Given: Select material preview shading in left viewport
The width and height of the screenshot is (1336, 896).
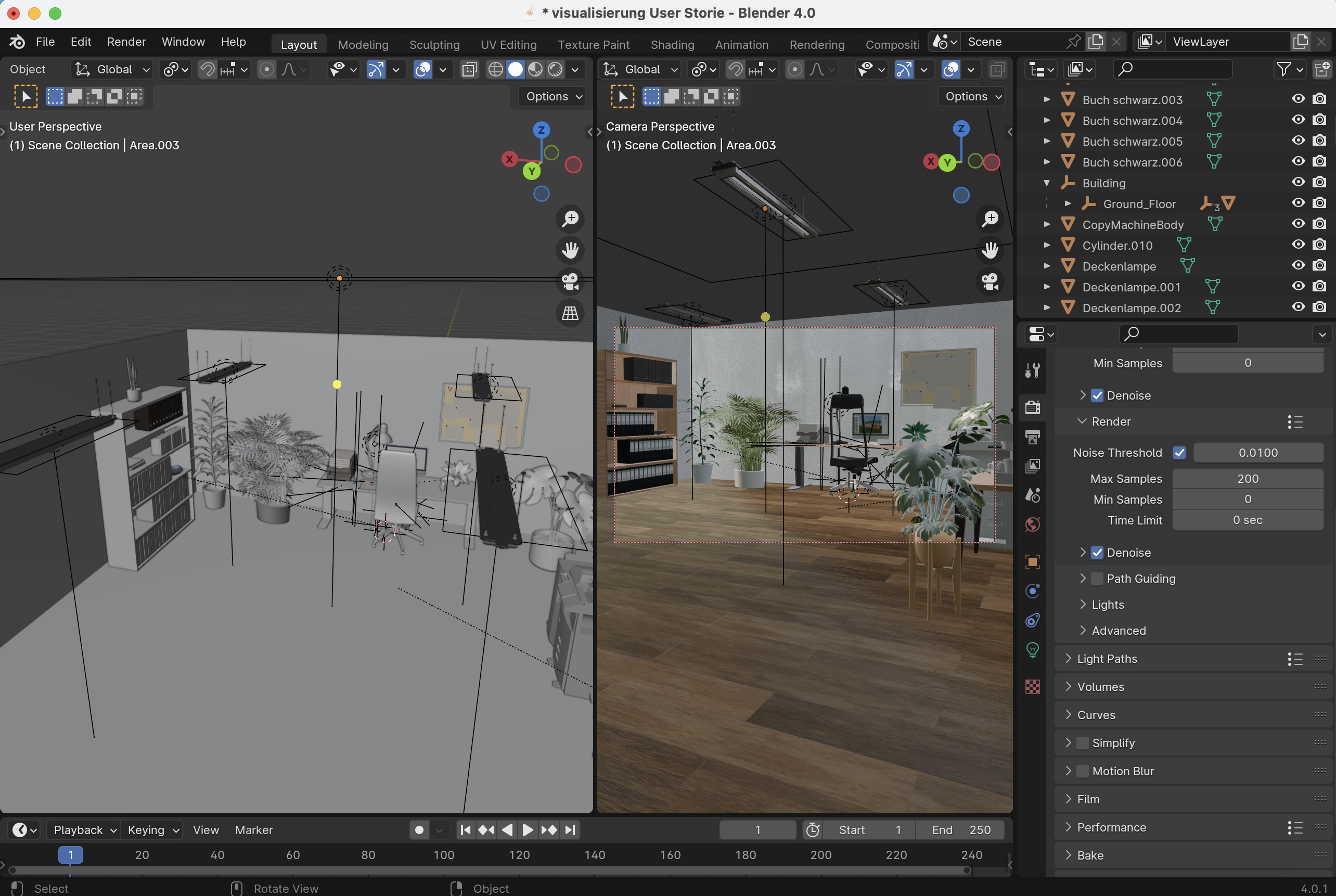Looking at the screenshot, I should tap(535, 70).
